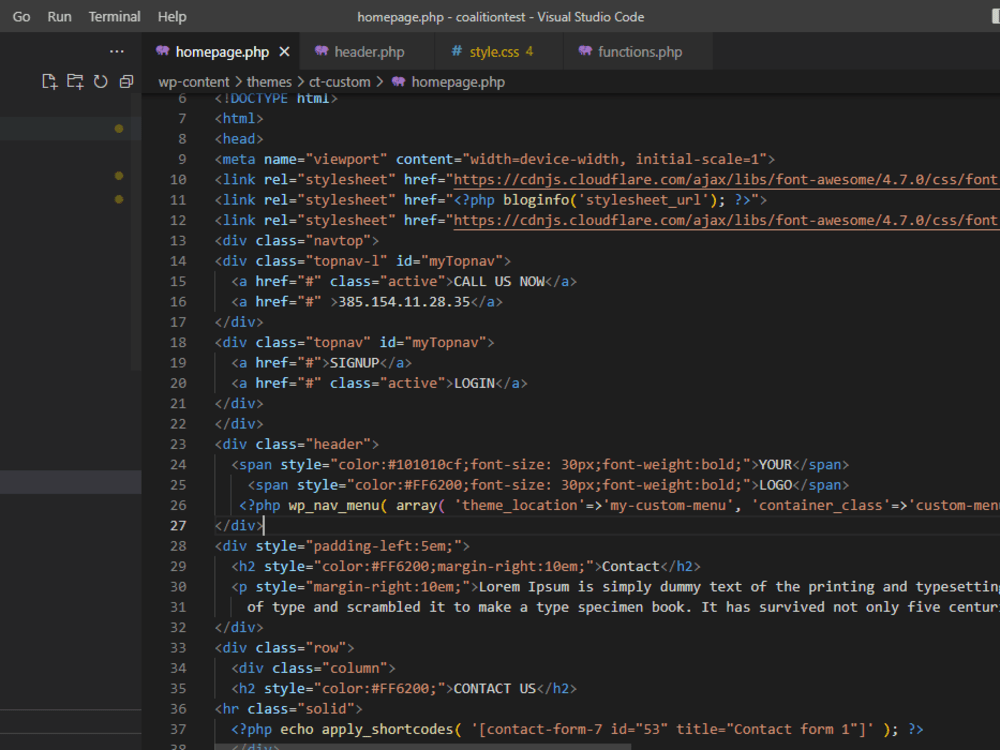
Task: Click the PHP icon on header.php tab
Action: [321, 51]
